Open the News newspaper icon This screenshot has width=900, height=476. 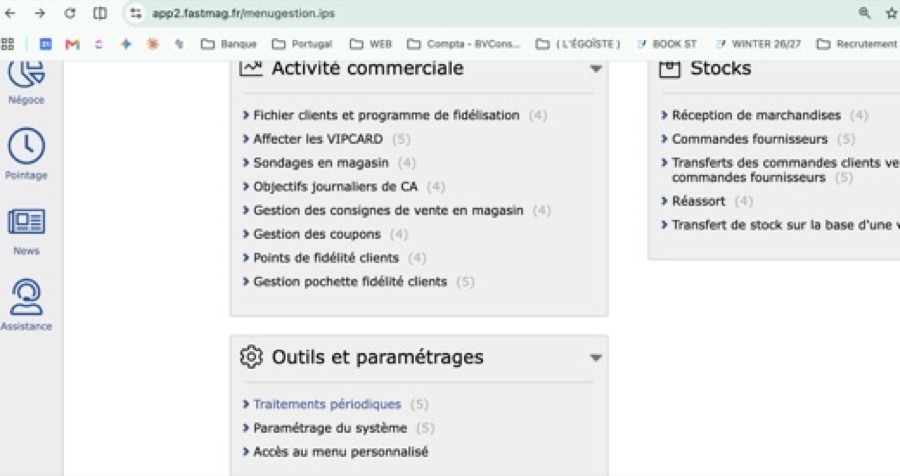coord(26,222)
